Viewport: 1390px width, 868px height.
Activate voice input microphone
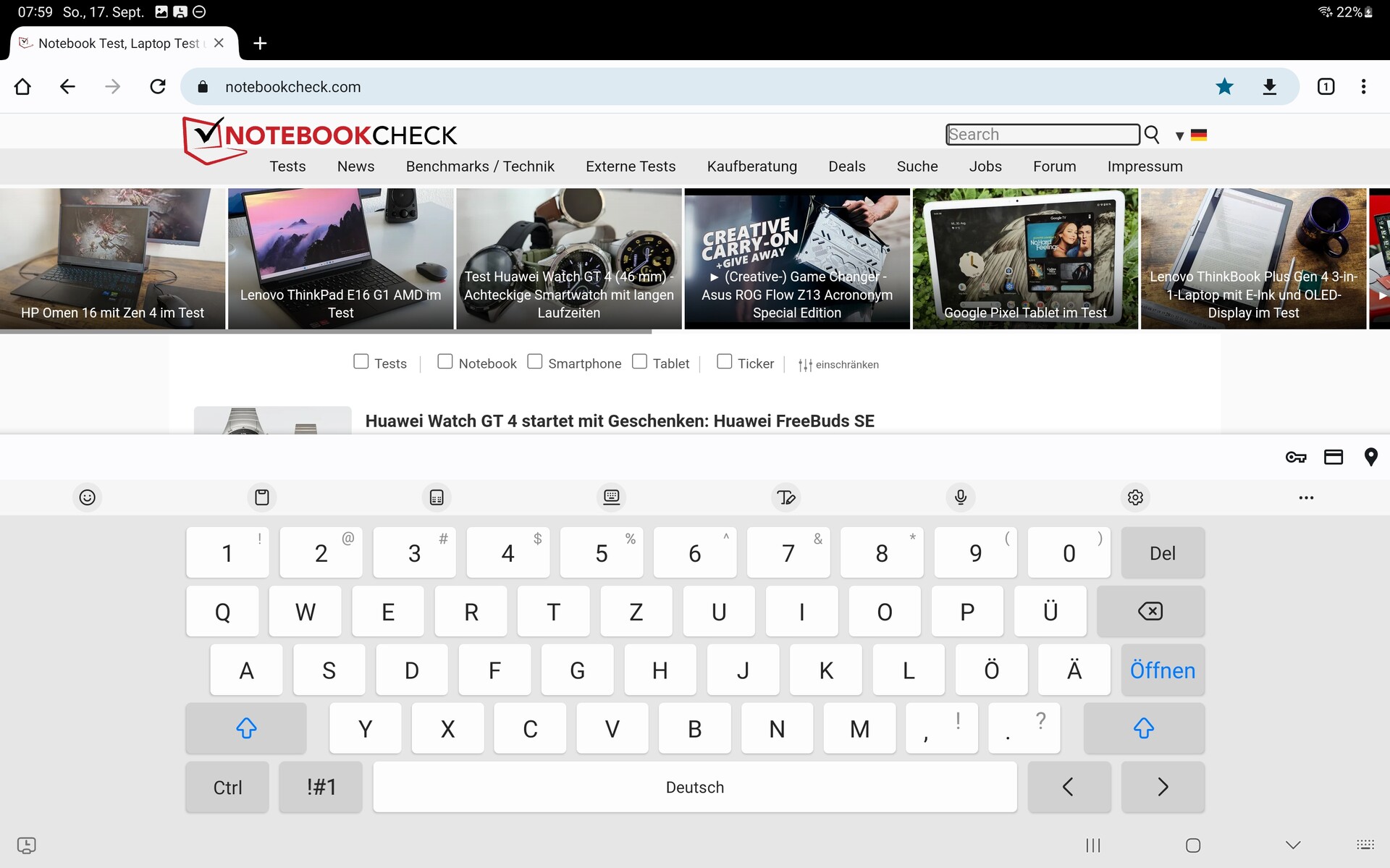point(961,497)
